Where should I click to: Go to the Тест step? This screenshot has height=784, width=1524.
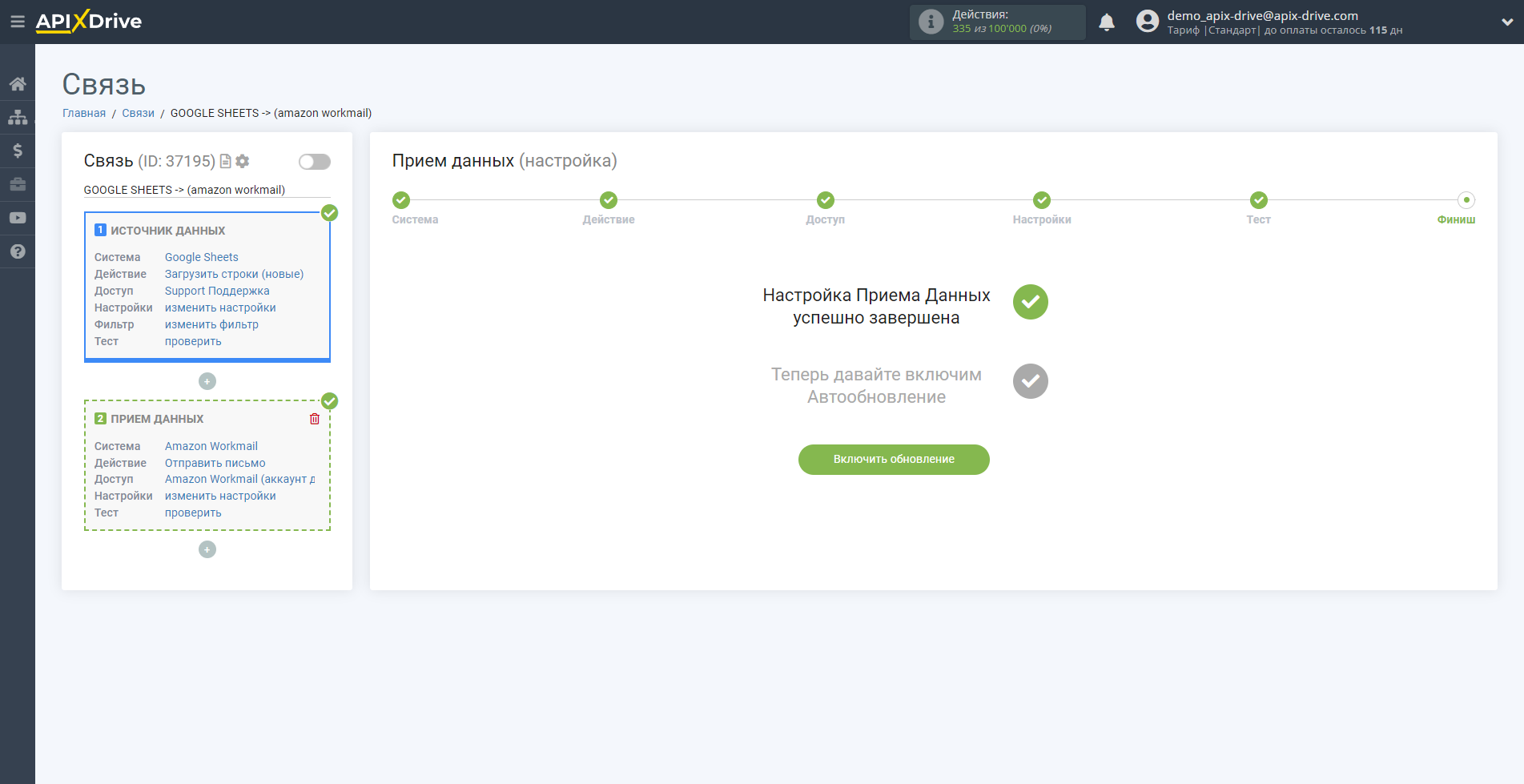(1259, 200)
